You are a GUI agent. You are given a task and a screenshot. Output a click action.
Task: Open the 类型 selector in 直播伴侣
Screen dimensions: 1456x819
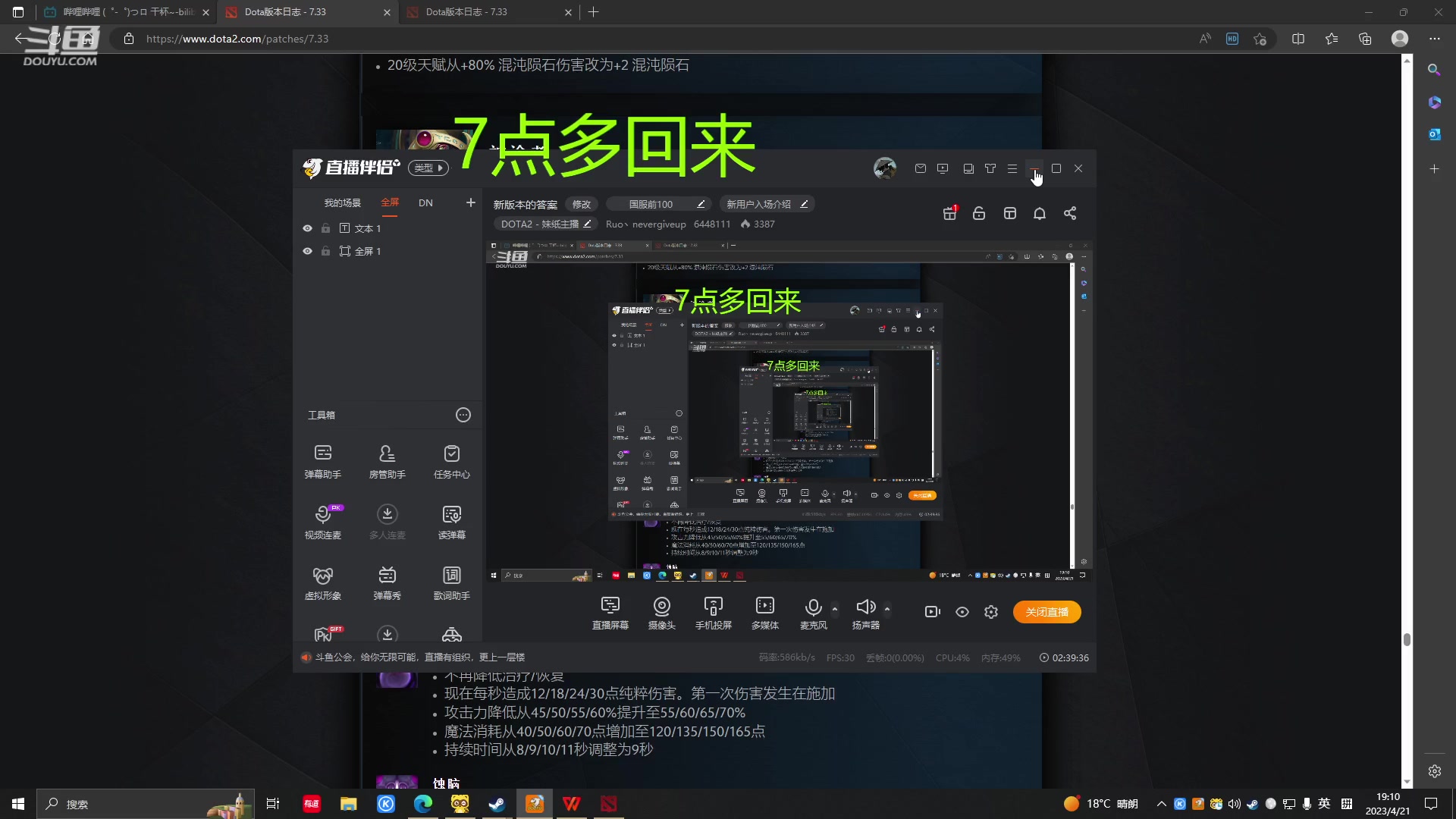428,168
